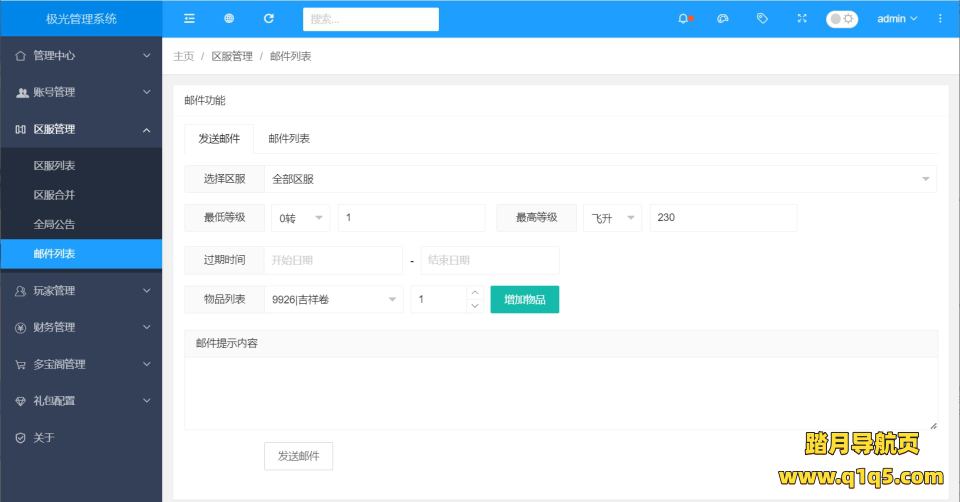Click the tag icon in the header

762,18
